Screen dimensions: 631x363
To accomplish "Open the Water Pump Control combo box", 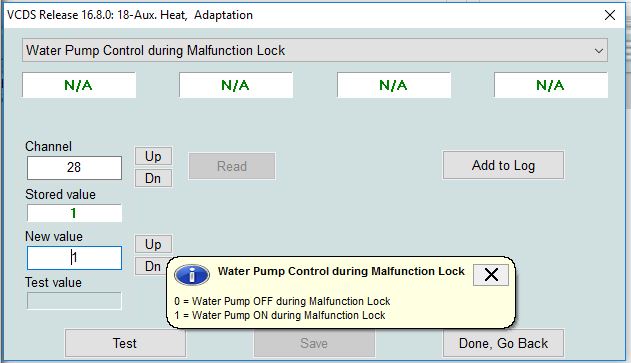I will pos(315,50).
